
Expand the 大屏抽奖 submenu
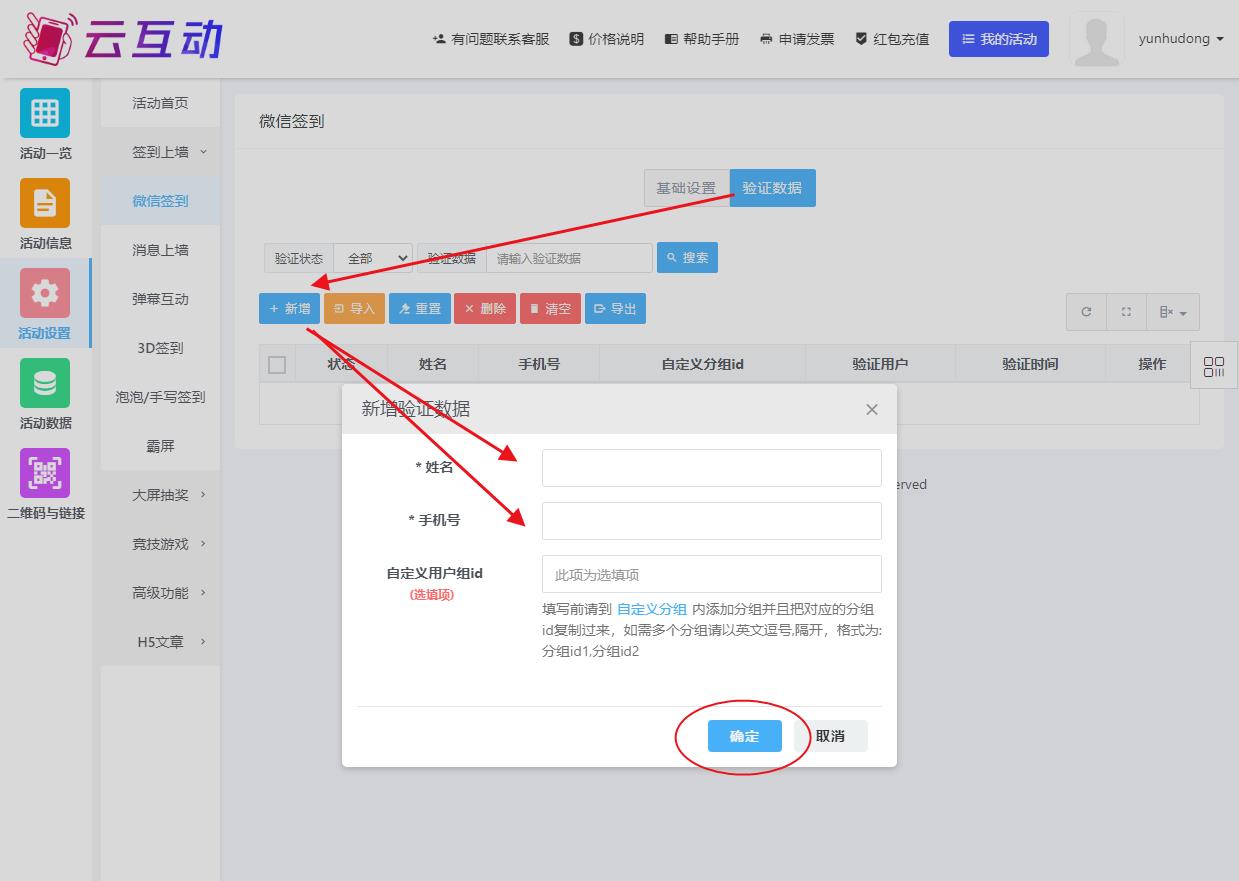pyautogui.click(x=160, y=495)
